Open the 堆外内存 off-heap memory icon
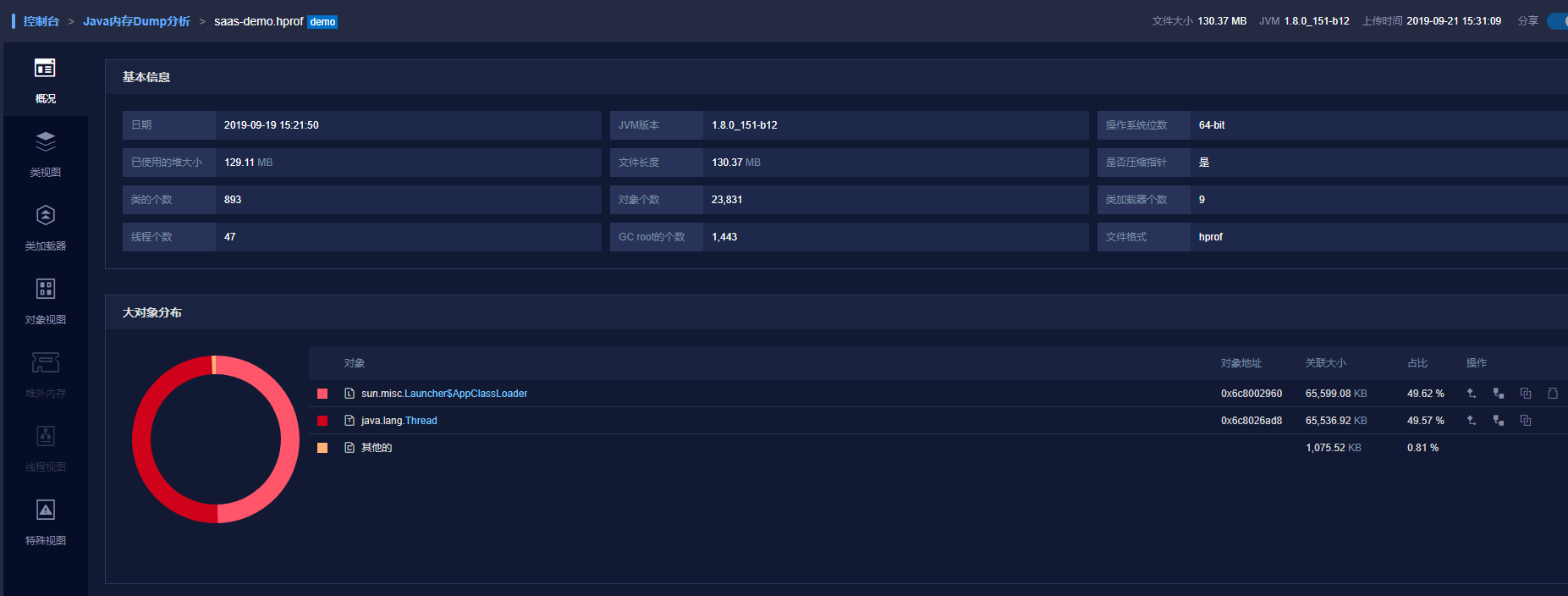This screenshot has width=1568, height=596. (46, 362)
